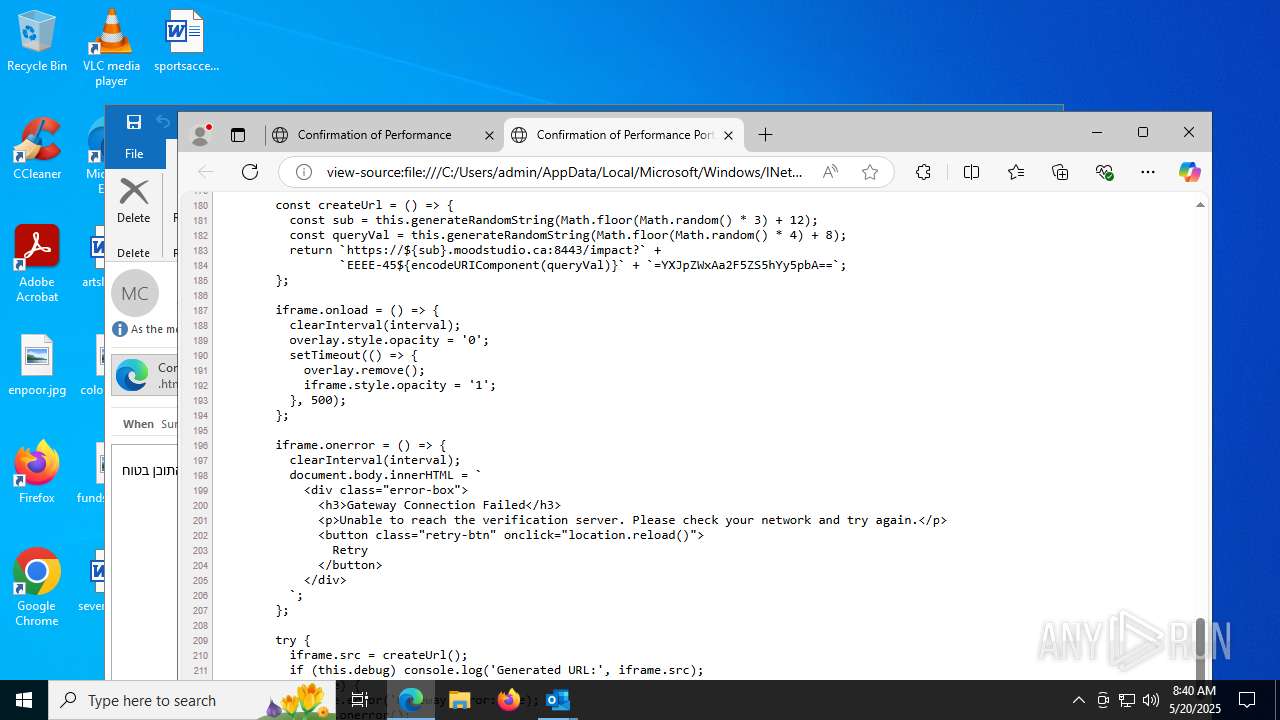Click the MC sender avatar in Outlook
This screenshot has height=720, width=1280.
pos(135,293)
